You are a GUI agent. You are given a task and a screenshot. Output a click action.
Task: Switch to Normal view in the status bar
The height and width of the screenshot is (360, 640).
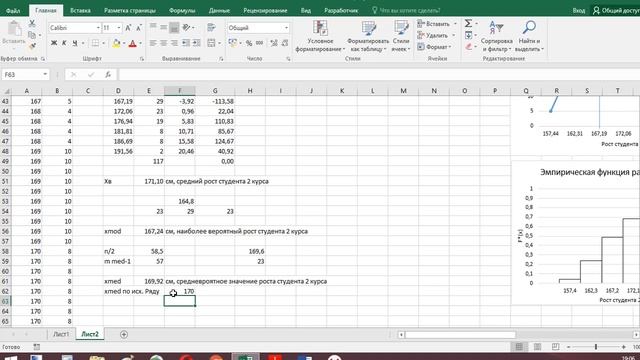click(519, 347)
